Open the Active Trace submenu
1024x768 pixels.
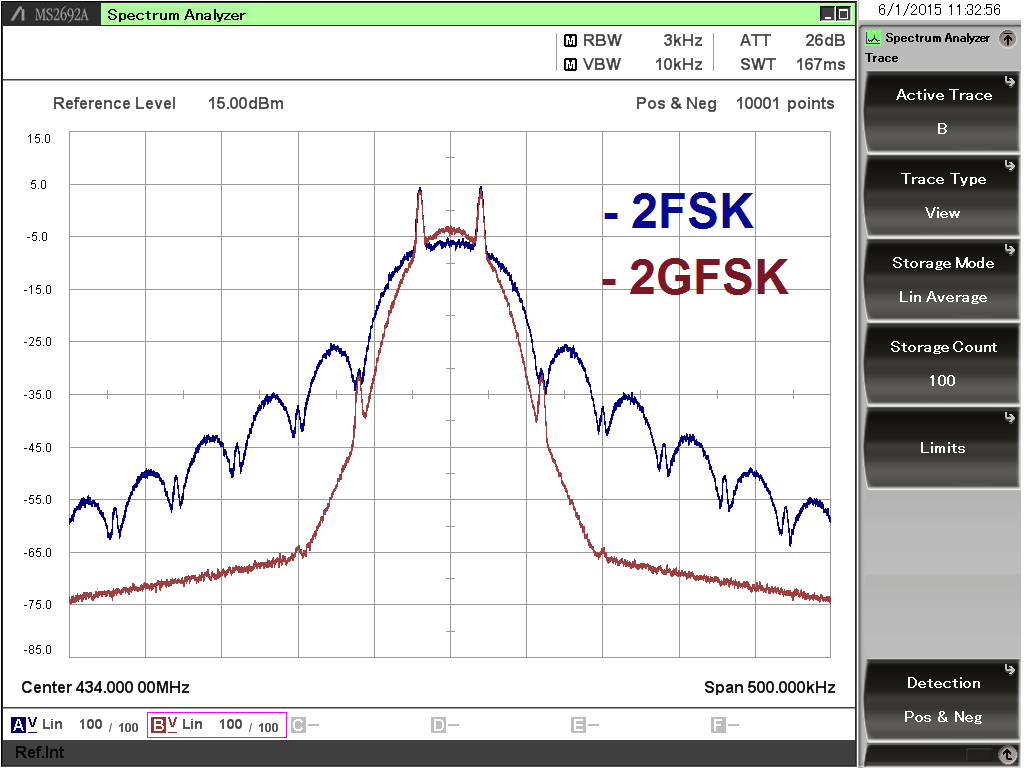(x=941, y=110)
